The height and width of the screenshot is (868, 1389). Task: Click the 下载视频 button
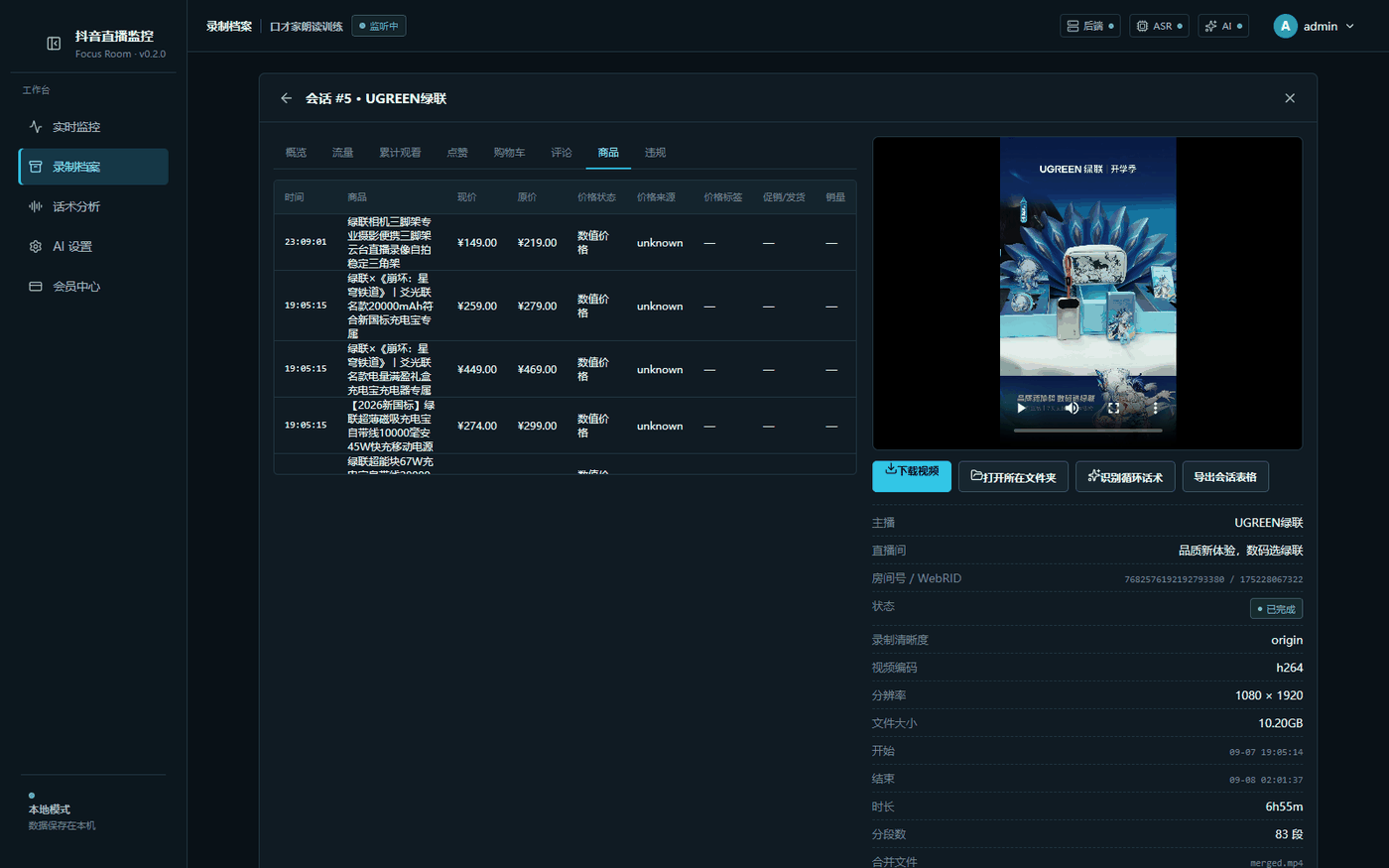912,476
